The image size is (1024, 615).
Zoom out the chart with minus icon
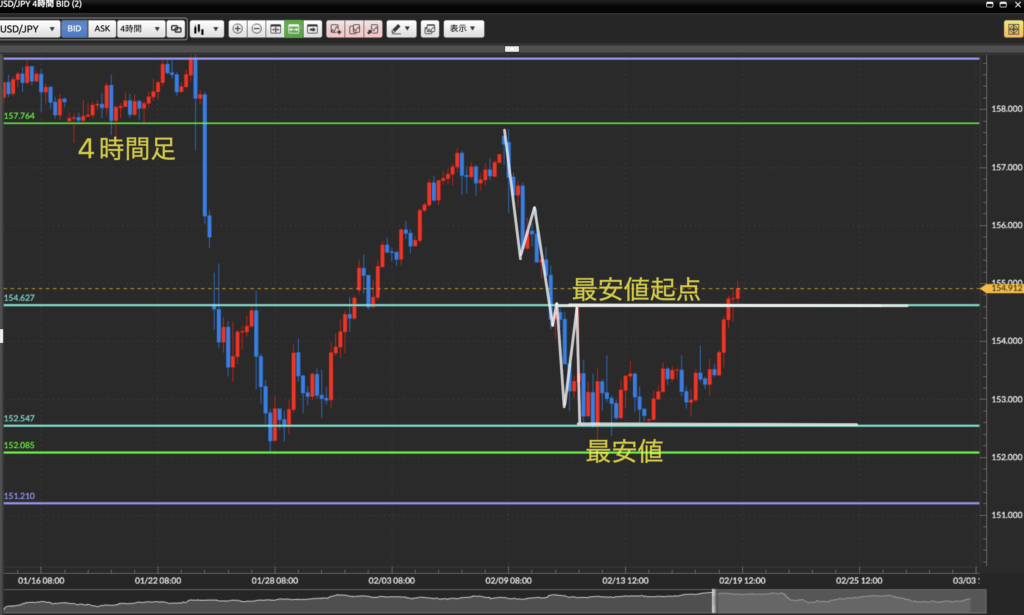(256, 29)
